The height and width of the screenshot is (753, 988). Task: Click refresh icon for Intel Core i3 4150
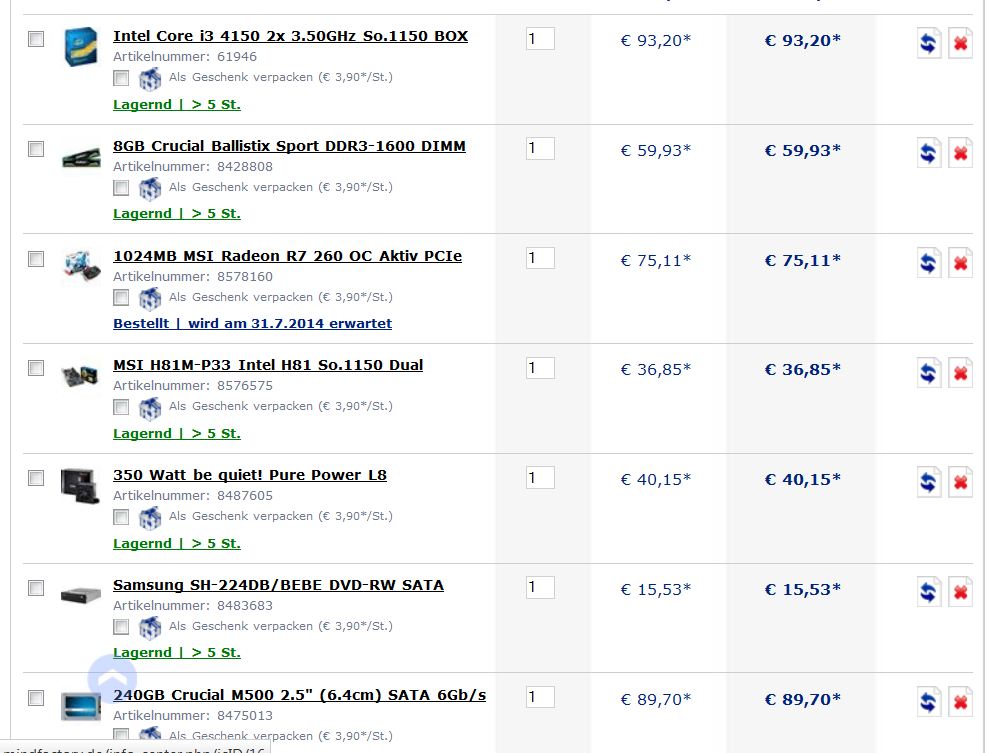928,43
